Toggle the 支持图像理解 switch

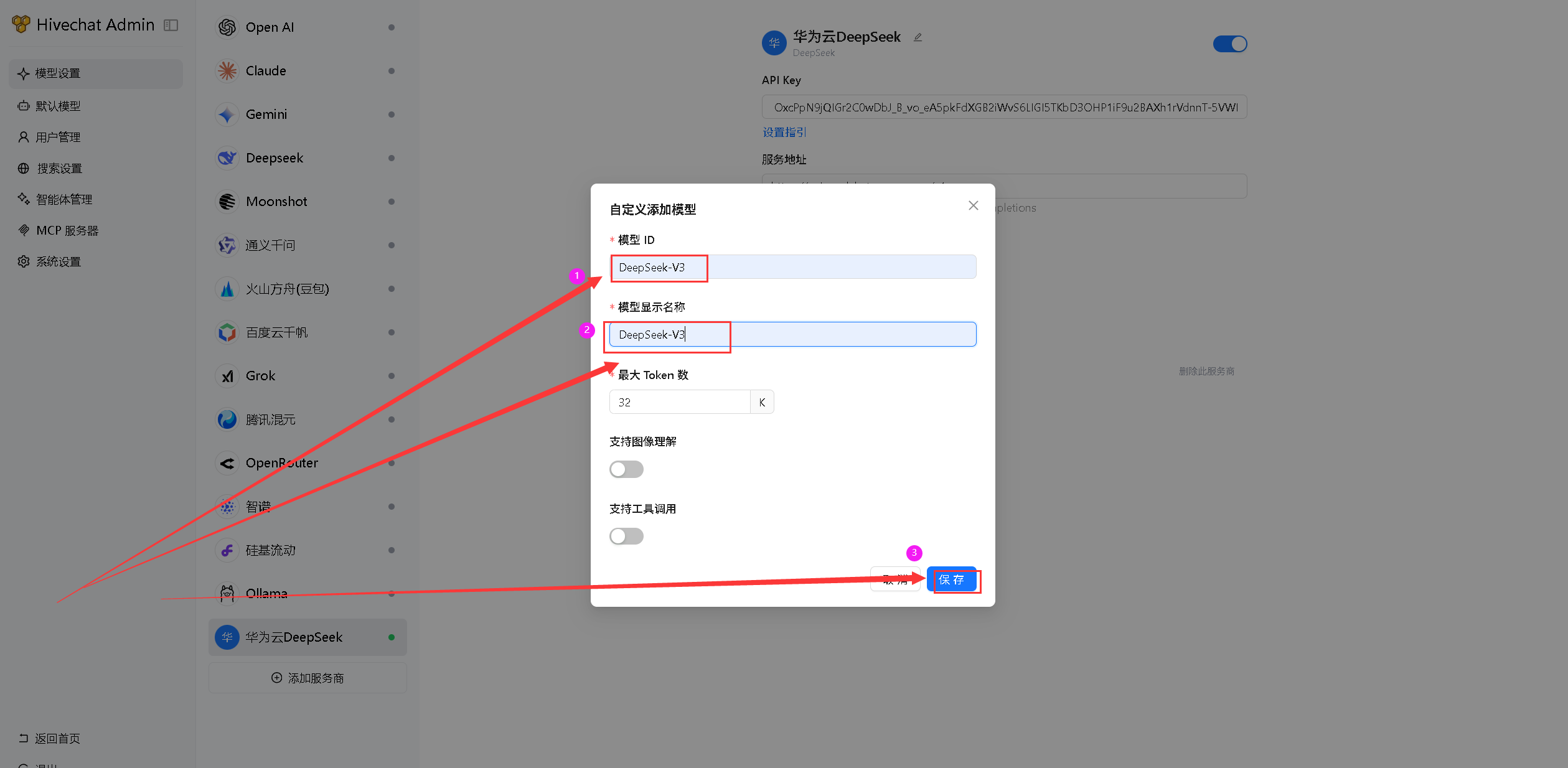point(626,469)
